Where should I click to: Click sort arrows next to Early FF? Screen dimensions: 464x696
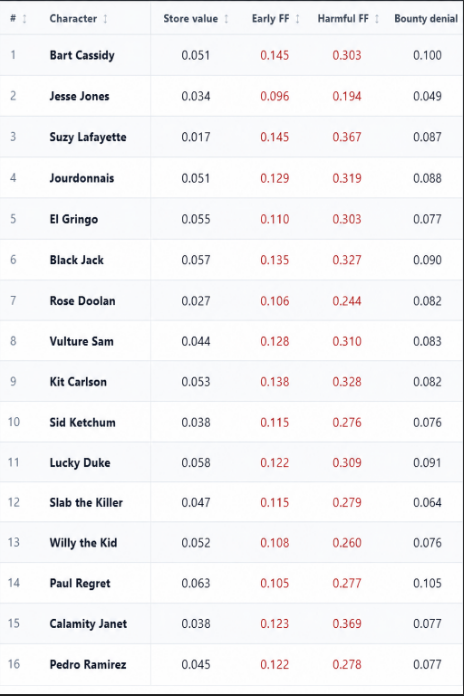(297, 19)
